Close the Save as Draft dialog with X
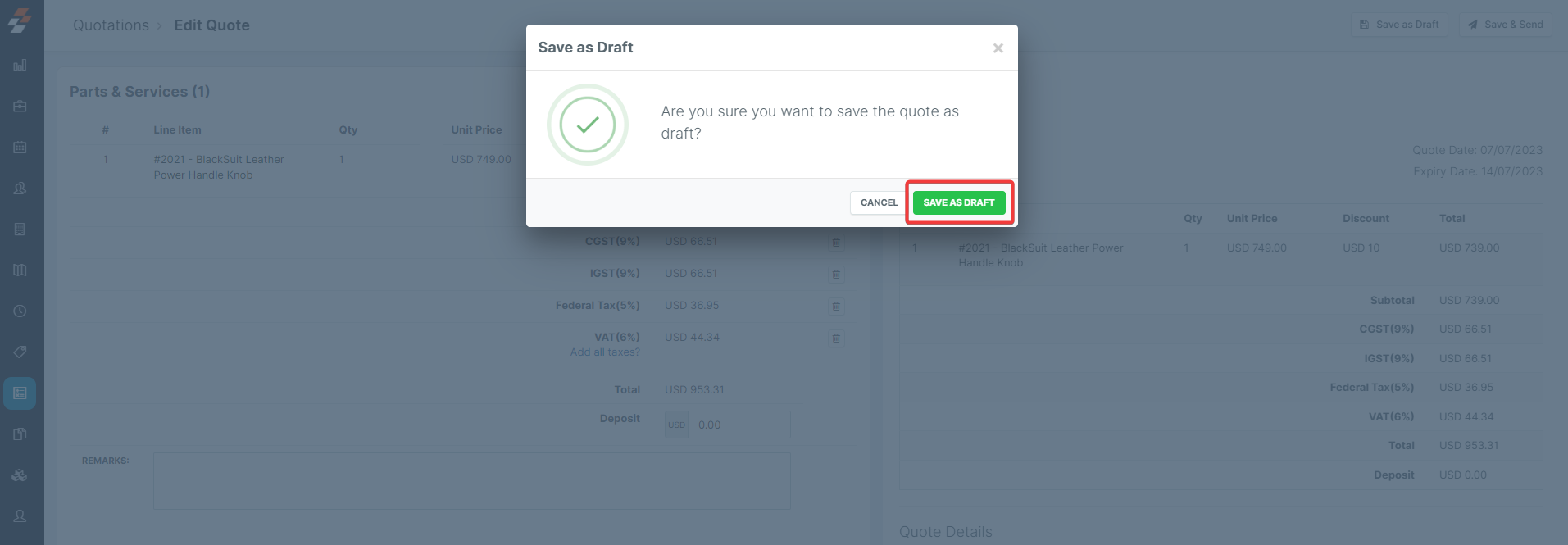Image resolution: width=1568 pixels, height=545 pixels. pyautogui.click(x=998, y=48)
